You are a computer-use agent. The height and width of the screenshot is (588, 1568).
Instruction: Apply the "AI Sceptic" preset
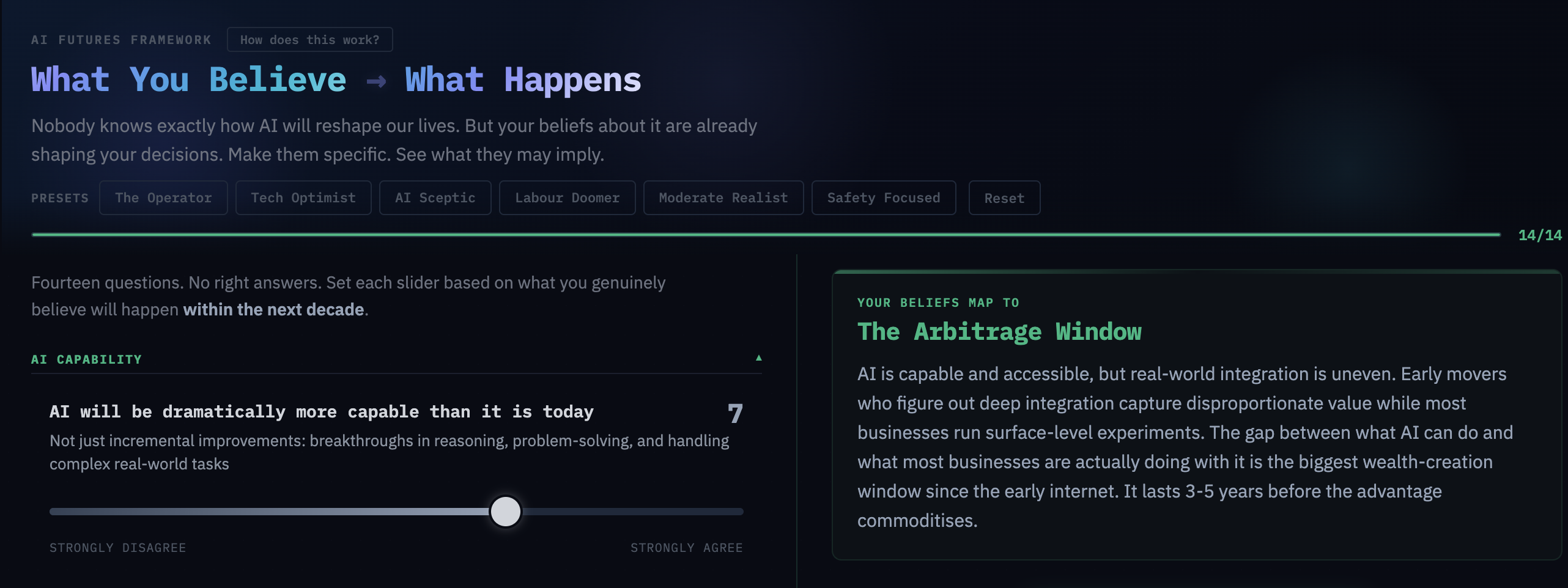pos(435,197)
